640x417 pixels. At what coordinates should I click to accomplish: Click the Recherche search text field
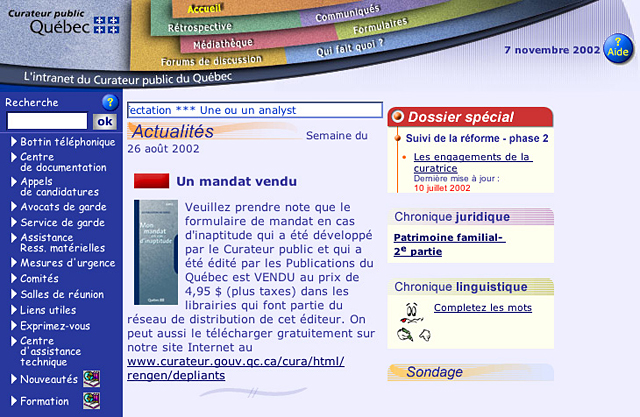pyautogui.click(x=47, y=121)
